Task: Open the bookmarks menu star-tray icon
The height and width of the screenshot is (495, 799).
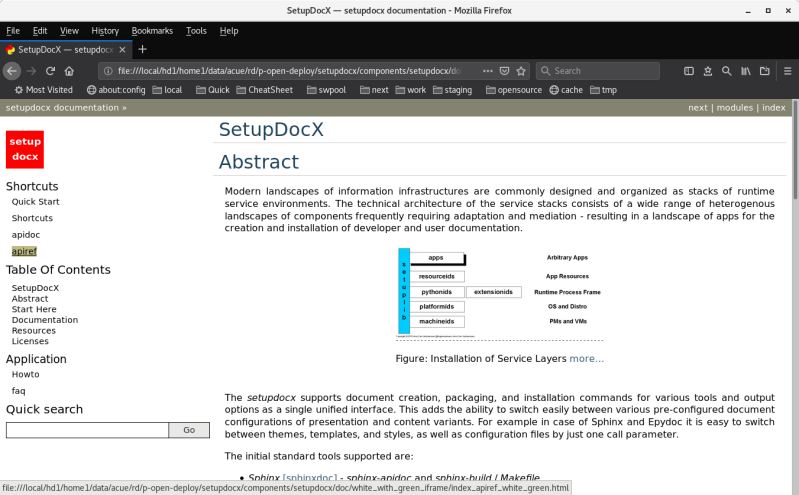Action: click(708, 71)
